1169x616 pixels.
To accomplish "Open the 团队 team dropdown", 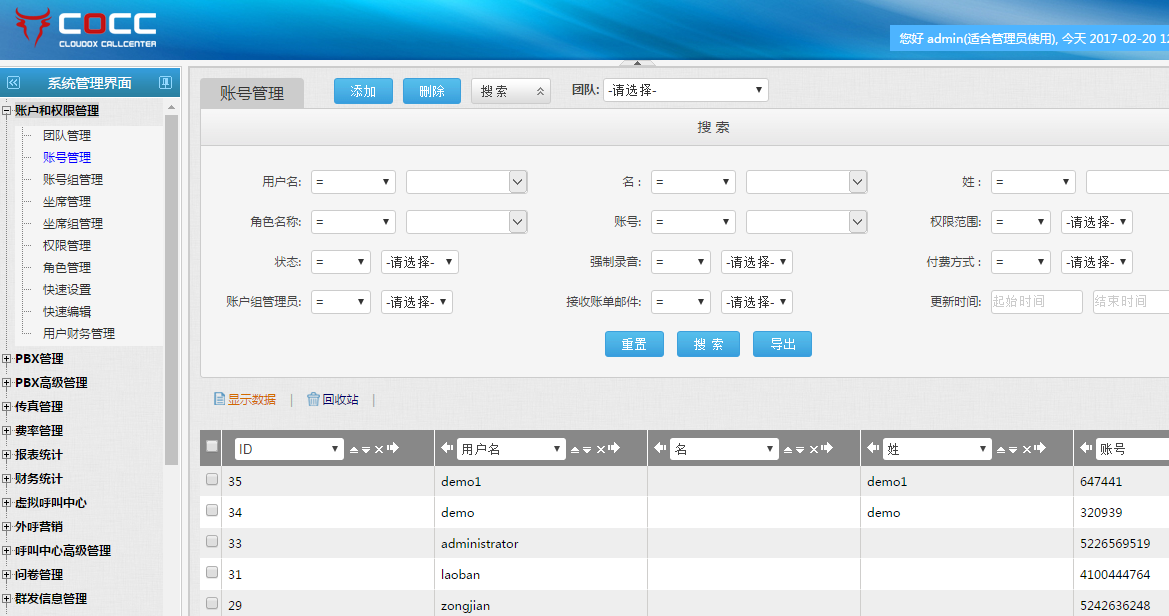I will point(685,90).
